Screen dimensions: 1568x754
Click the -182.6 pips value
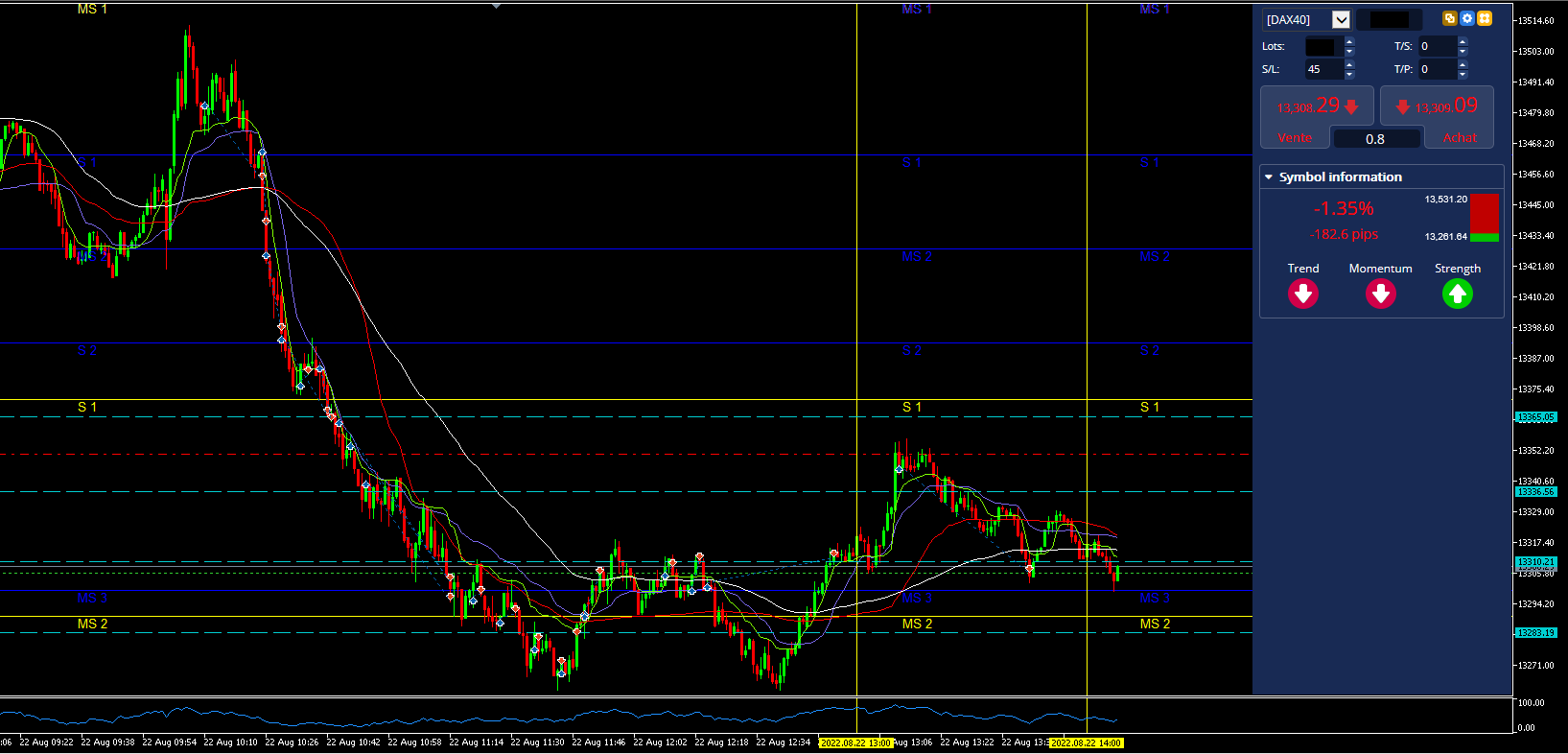point(1344,234)
